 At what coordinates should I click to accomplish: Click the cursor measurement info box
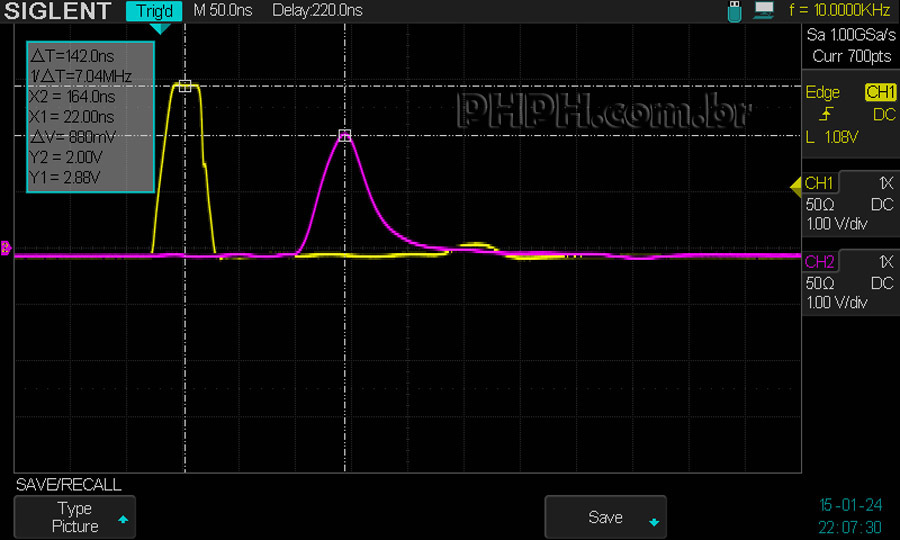tap(90, 117)
